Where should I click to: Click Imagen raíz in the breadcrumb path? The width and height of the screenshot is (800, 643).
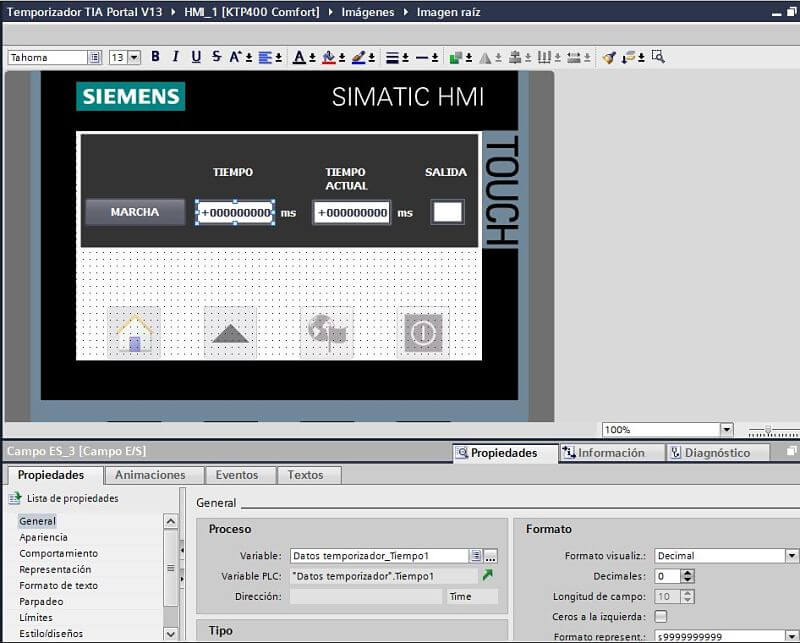(448, 12)
